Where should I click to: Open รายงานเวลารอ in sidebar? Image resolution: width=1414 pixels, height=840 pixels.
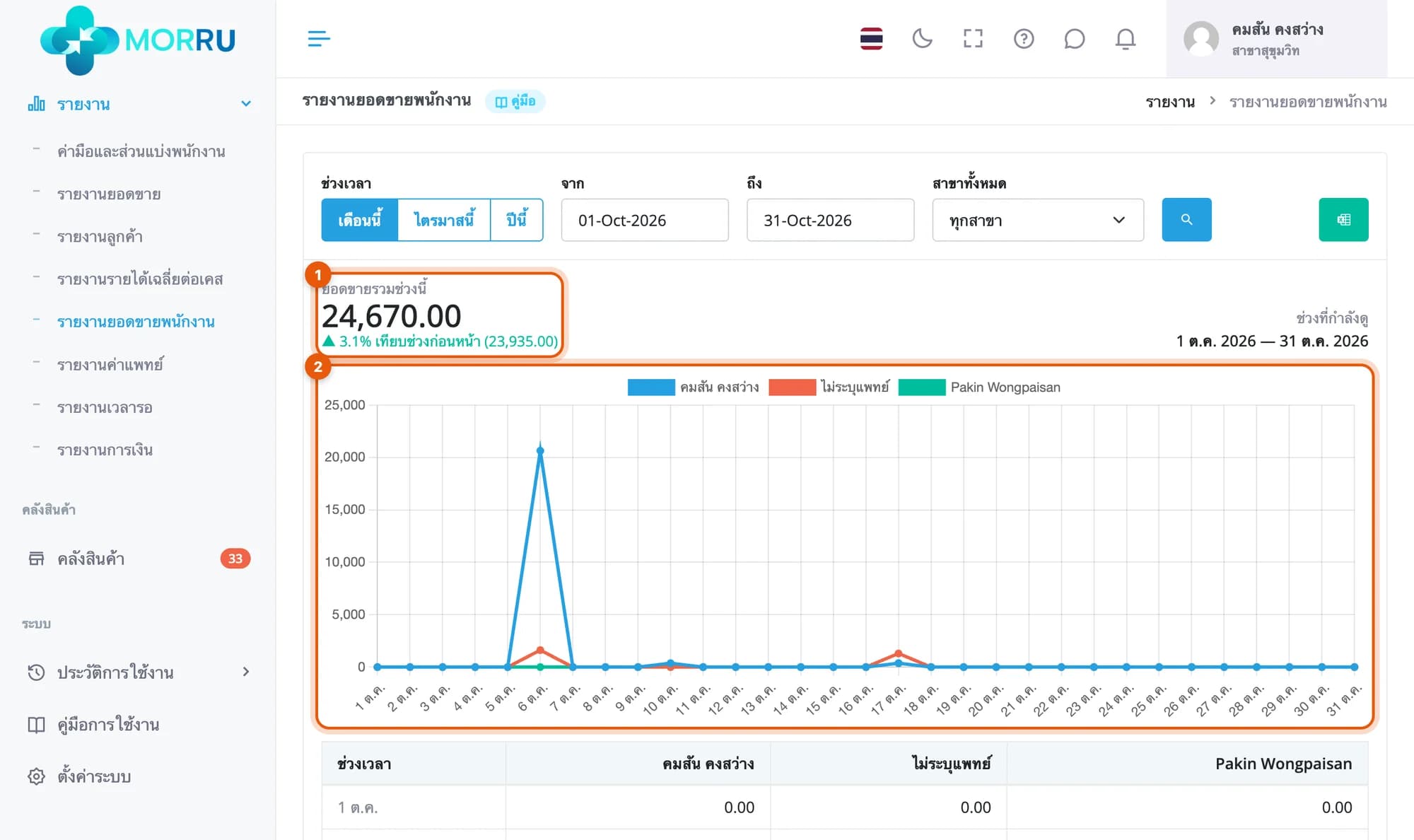click(105, 407)
